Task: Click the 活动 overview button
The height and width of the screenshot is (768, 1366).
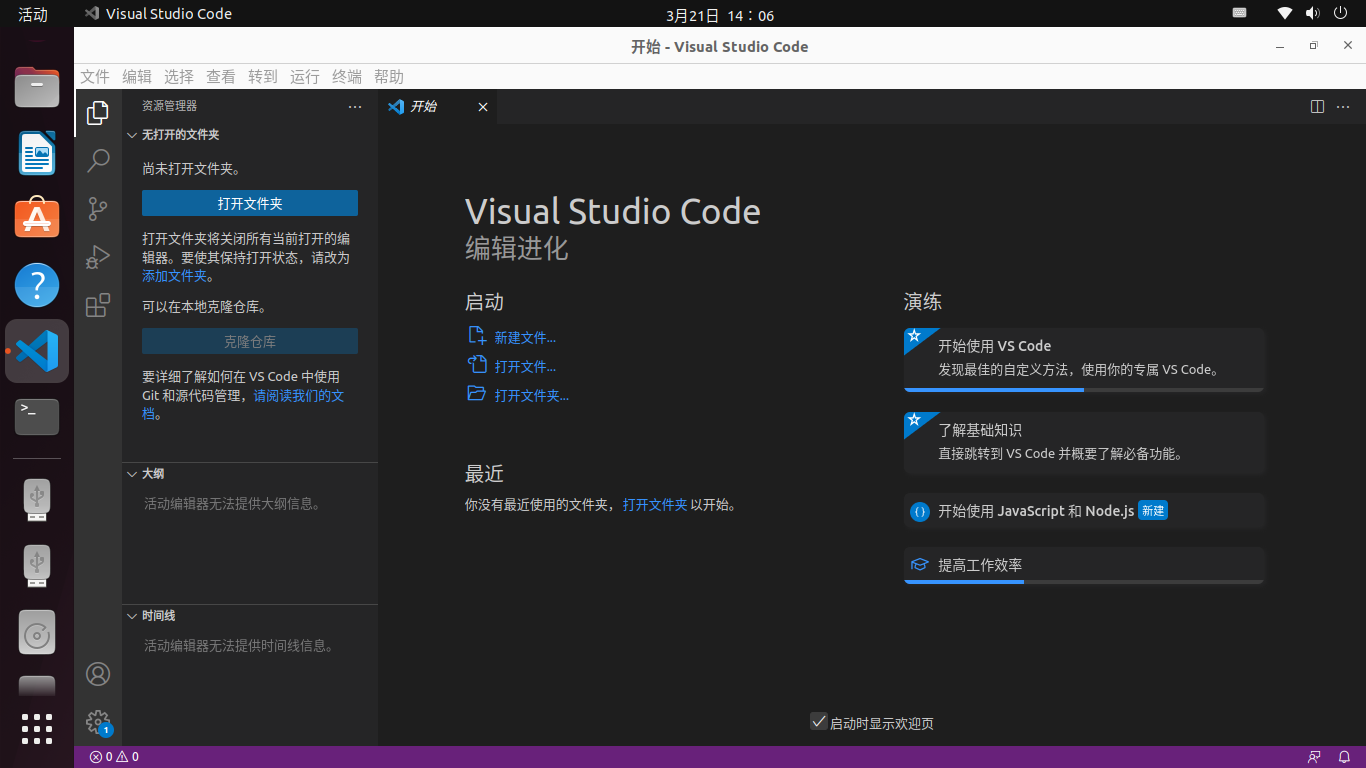Action: coord(33,14)
